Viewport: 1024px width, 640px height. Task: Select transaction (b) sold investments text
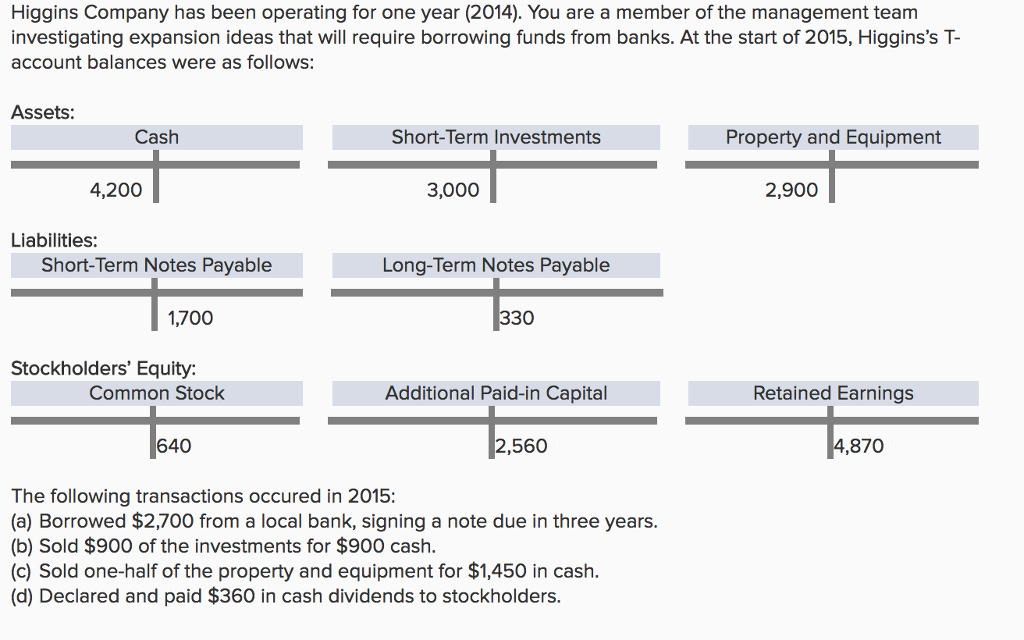[x=223, y=546]
